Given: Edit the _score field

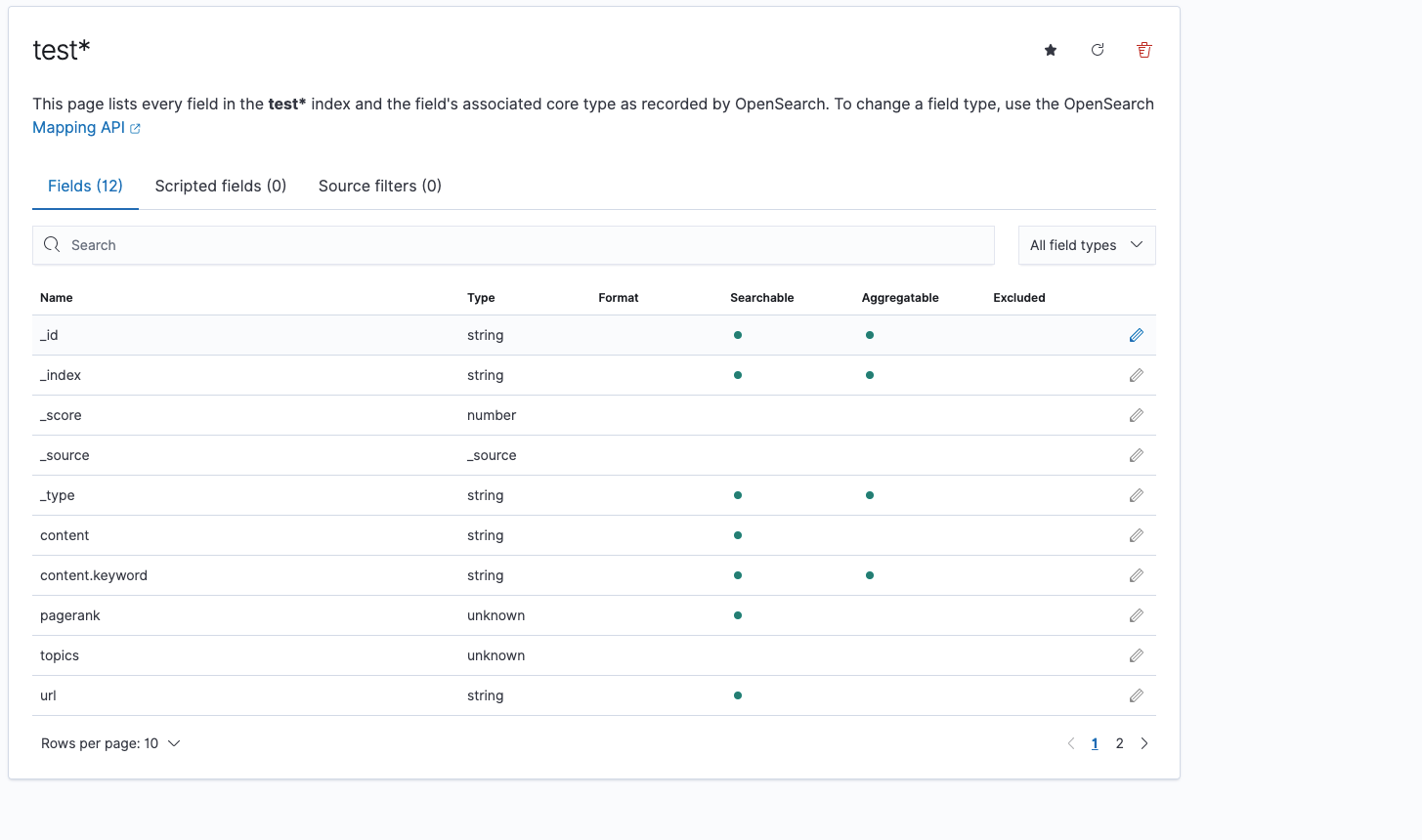Looking at the screenshot, I should click(1136, 414).
